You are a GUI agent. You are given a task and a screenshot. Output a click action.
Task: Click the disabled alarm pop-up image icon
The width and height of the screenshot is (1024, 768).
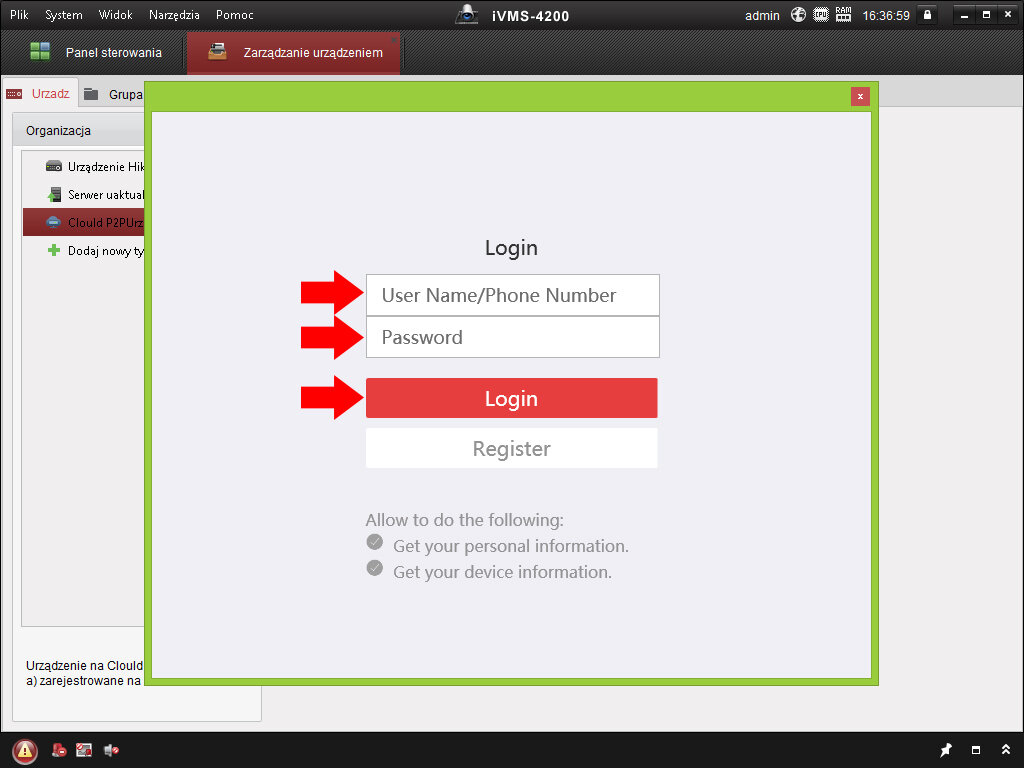tap(85, 750)
